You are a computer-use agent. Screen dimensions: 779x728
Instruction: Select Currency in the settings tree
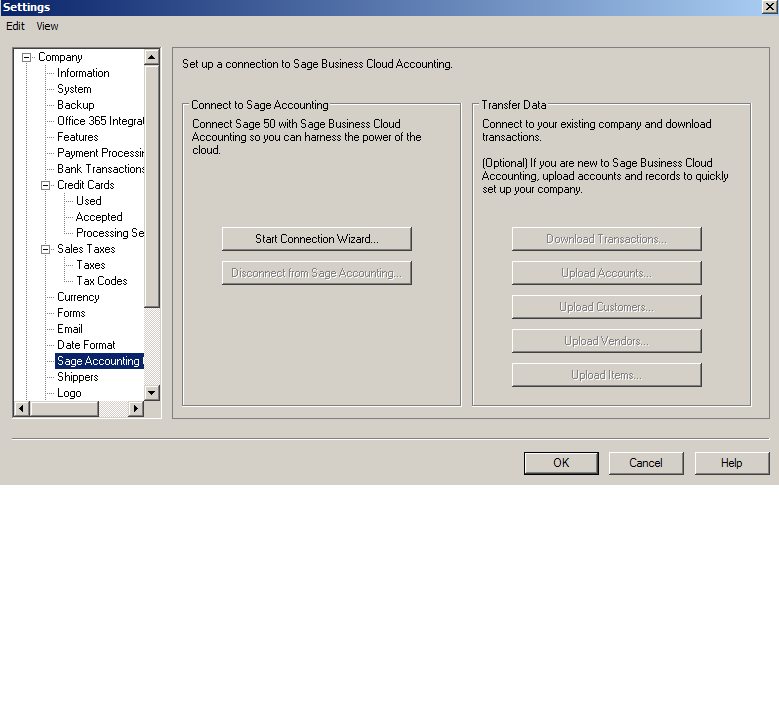tap(78, 297)
